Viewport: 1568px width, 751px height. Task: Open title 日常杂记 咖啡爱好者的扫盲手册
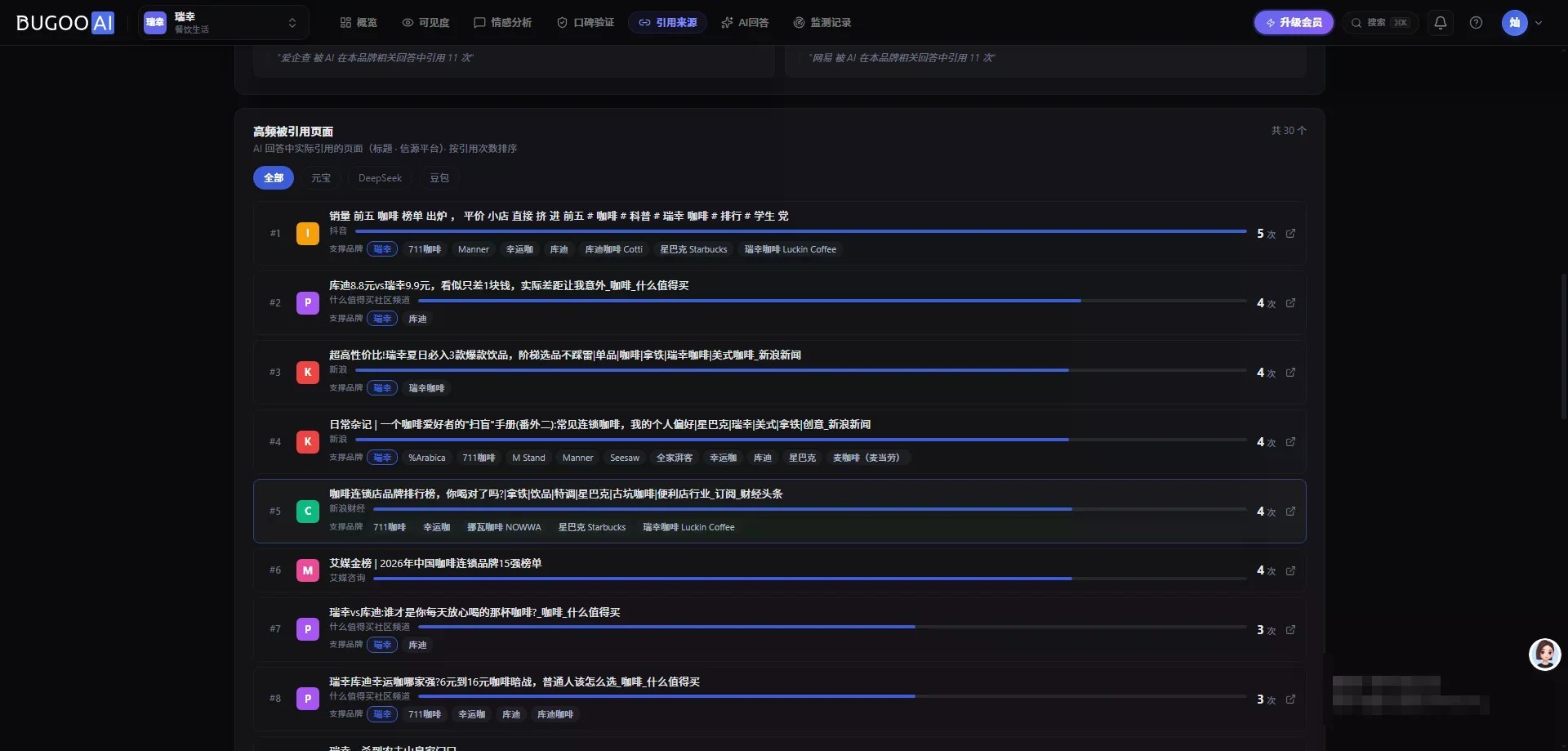pyautogui.click(x=599, y=424)
